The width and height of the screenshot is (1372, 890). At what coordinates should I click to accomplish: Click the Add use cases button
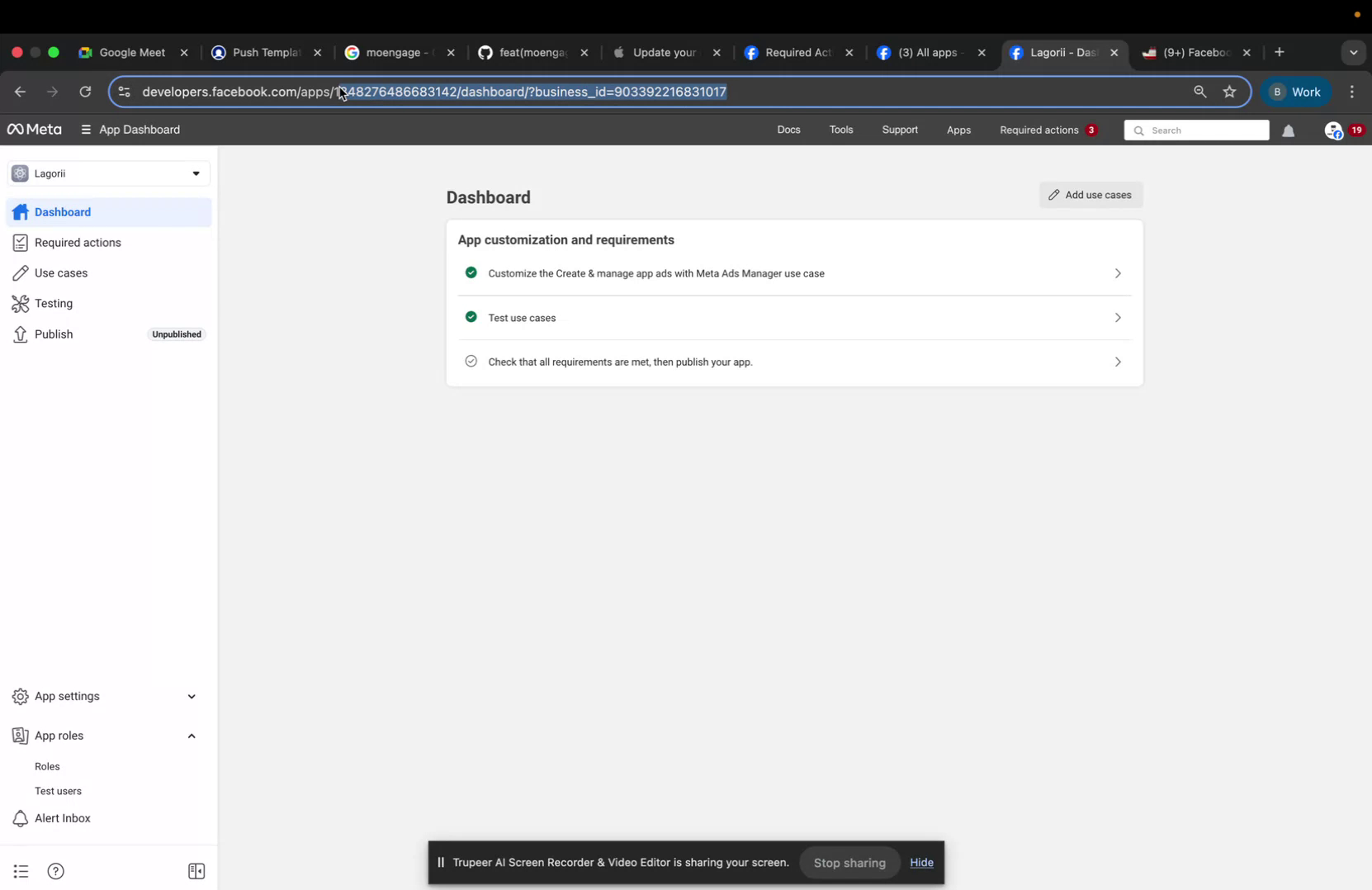tap(1089, 195)
